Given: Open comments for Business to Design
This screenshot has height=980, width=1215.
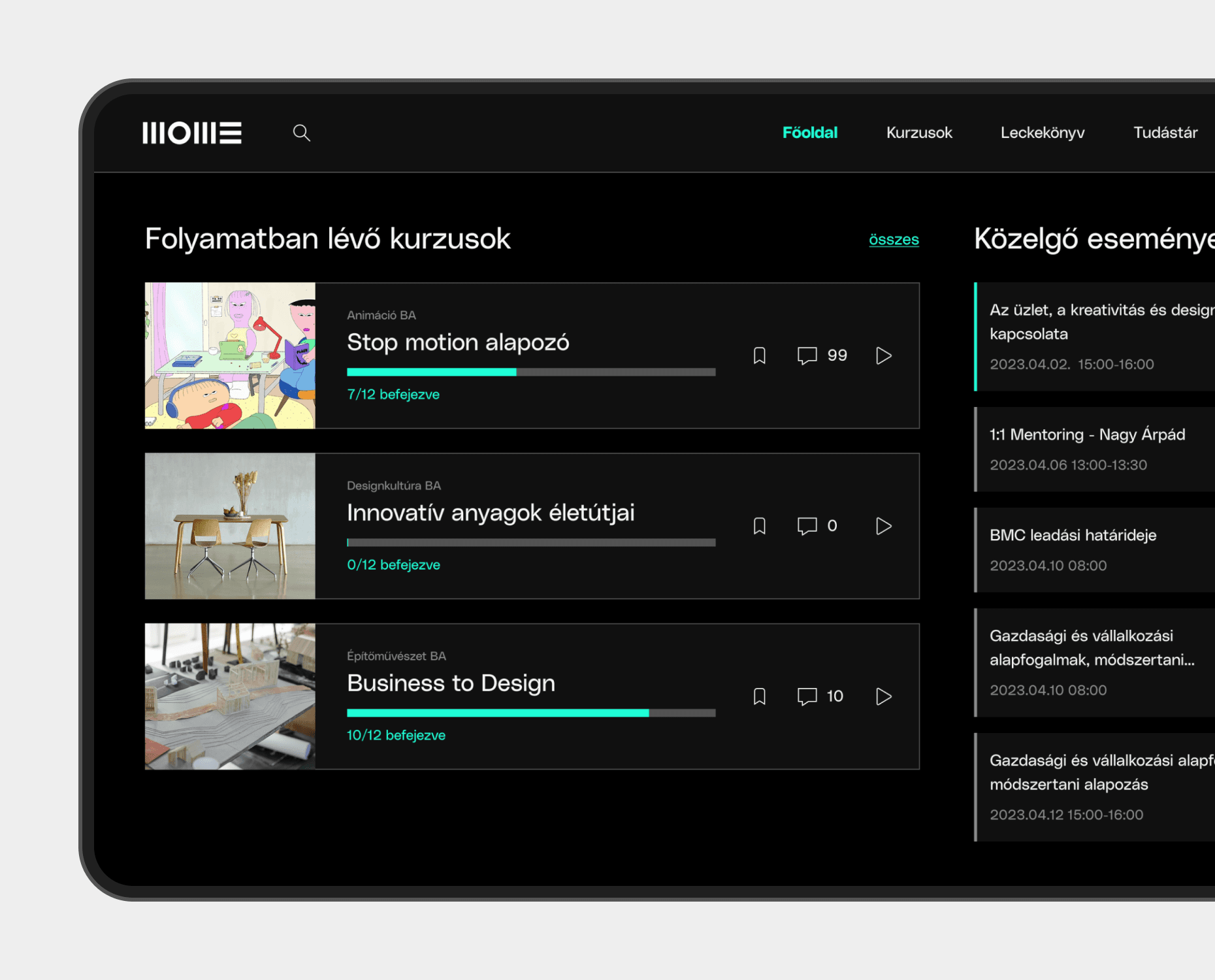Looking at the screenshot, I should 807,696.
